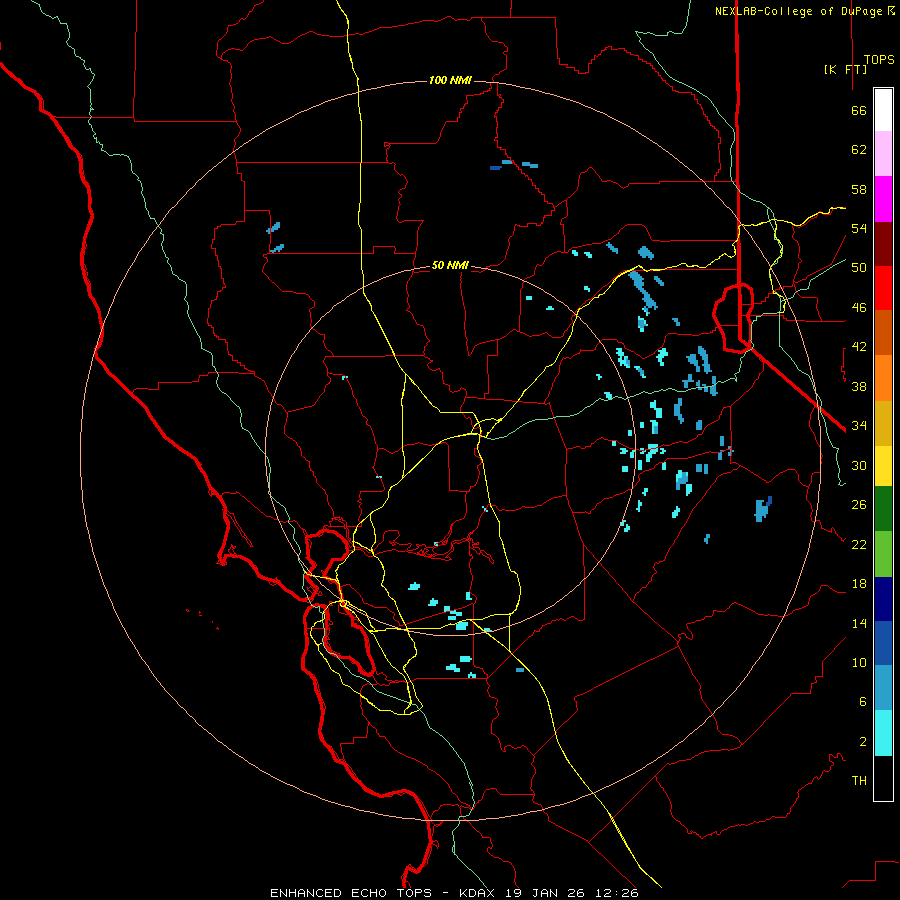Click the cyan 6 legend swatch

click(x=883, y=733)
